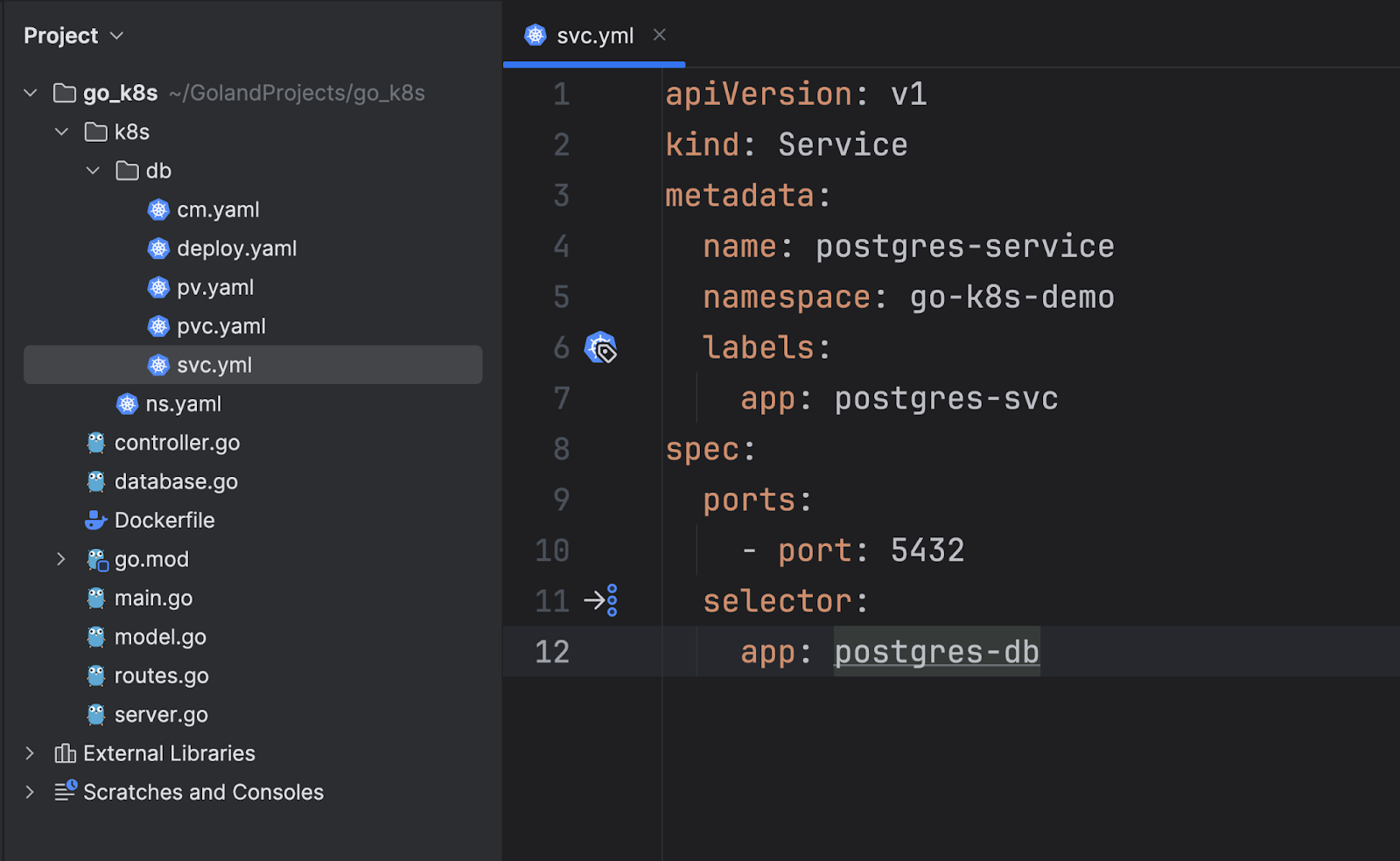Click the Kubernetes icon of svc.yml in tree

pyautogui.click(x=158, y=365)
